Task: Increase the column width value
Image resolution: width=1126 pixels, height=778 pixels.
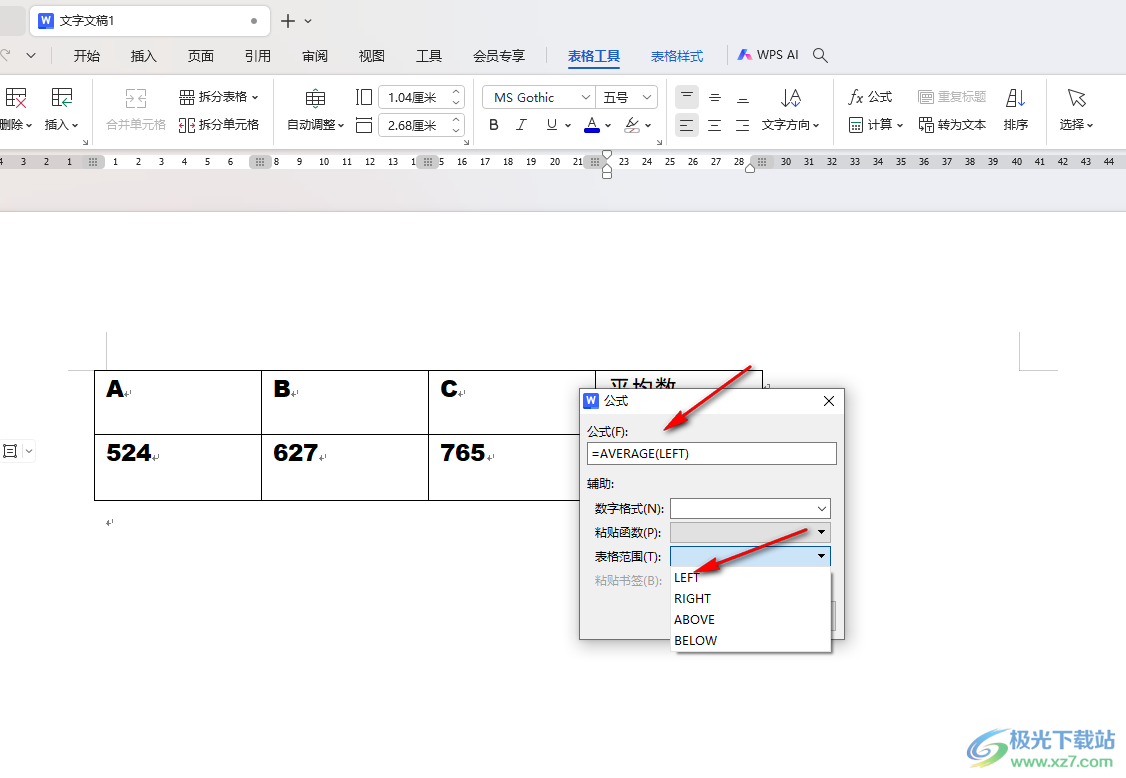Action: (455, 121)
